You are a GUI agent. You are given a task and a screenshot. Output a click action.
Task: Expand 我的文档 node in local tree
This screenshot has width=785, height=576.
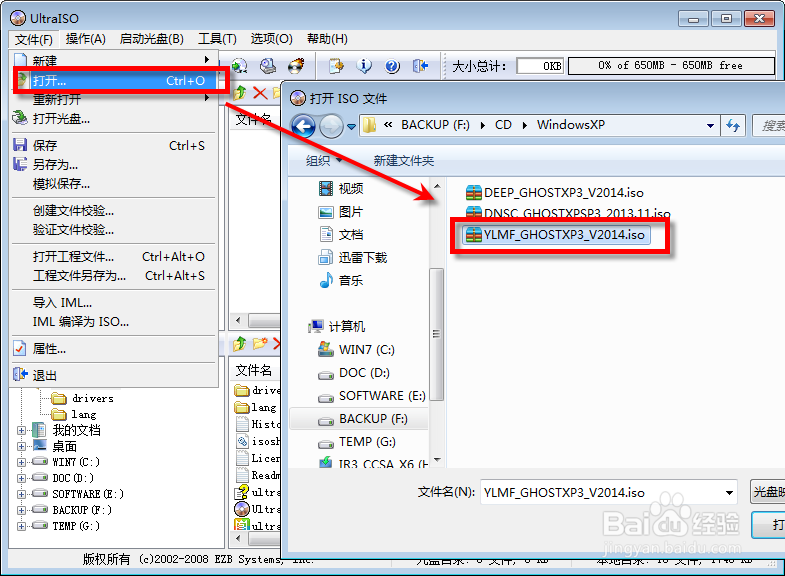(x=21, y=430)
